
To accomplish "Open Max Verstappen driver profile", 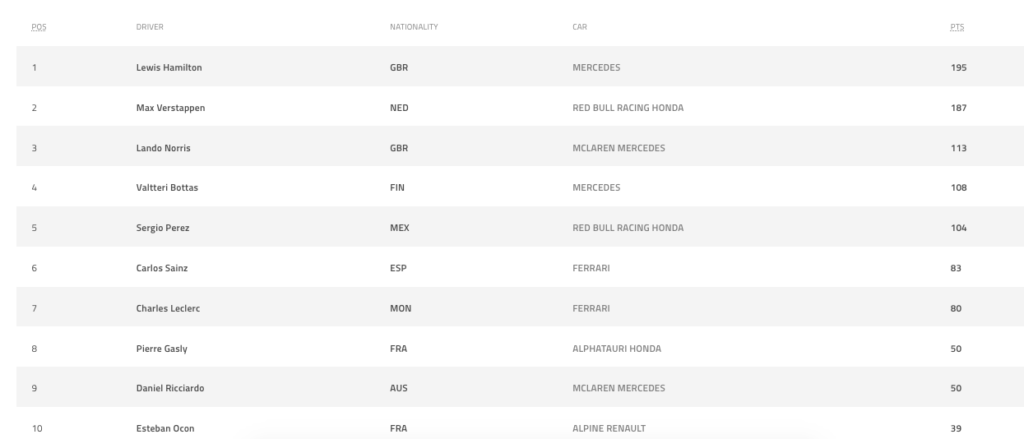I will point(170,108).
